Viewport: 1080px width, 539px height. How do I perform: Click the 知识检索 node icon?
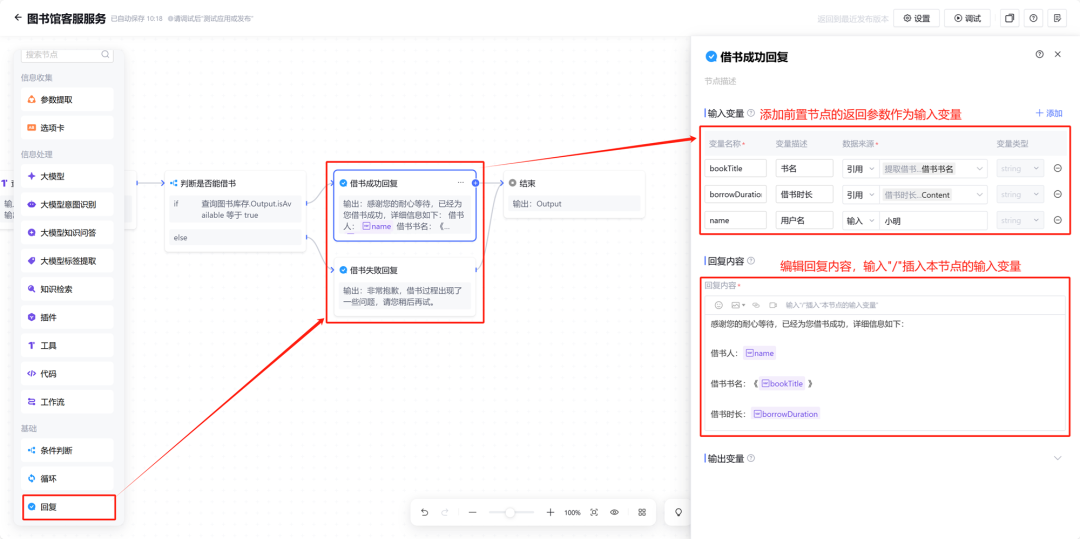[x=32, y=289]
